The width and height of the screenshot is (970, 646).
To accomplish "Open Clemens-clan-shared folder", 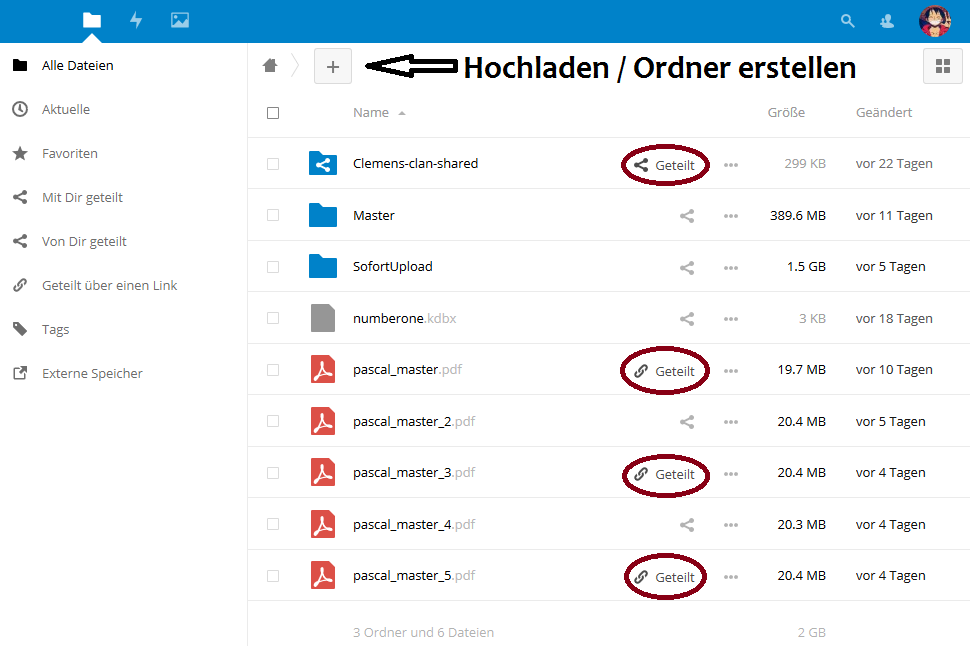I will click(x=415, y=163).
